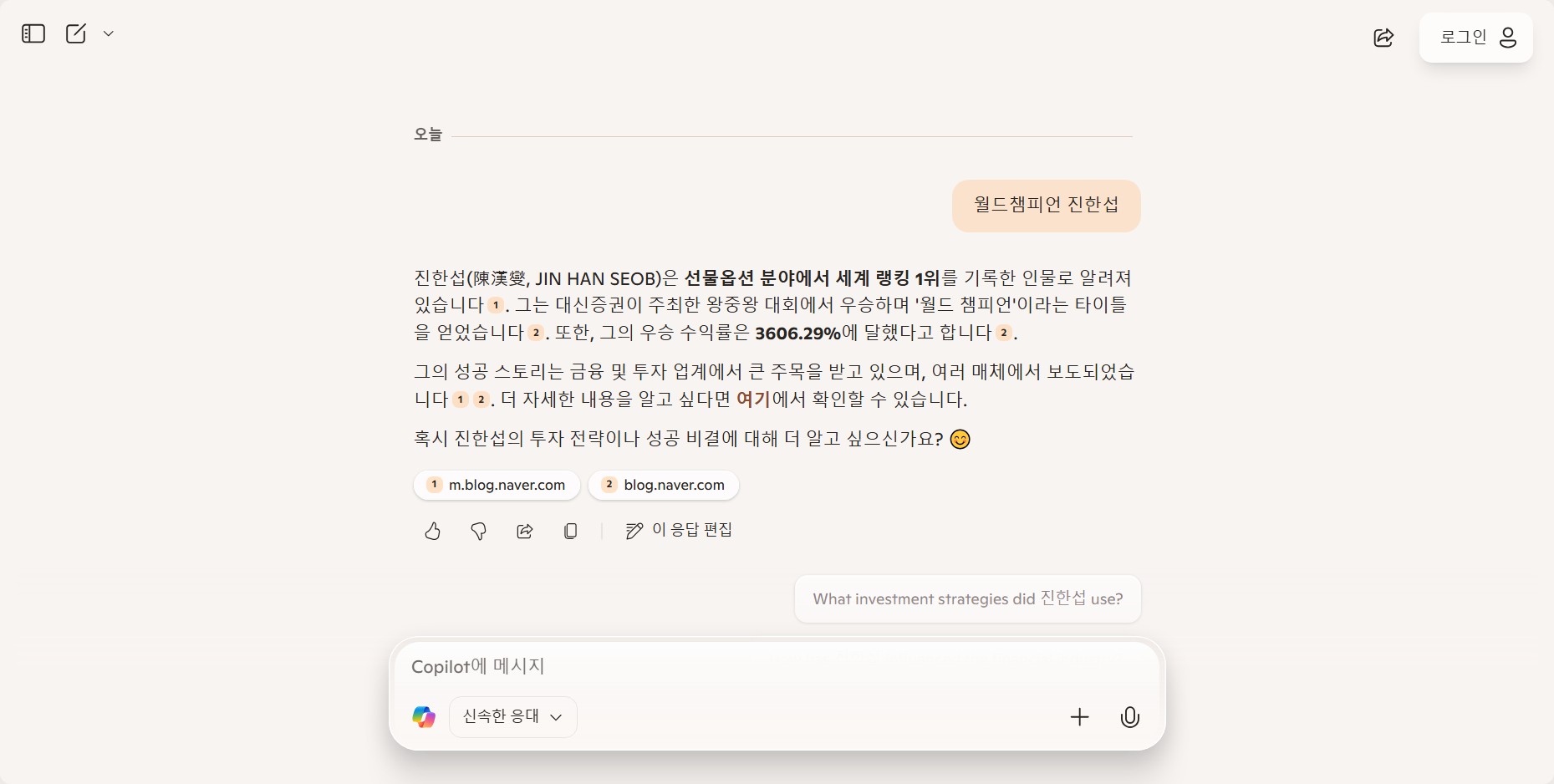Open the 신속한 응대 mode dropdown

[512, 717]
